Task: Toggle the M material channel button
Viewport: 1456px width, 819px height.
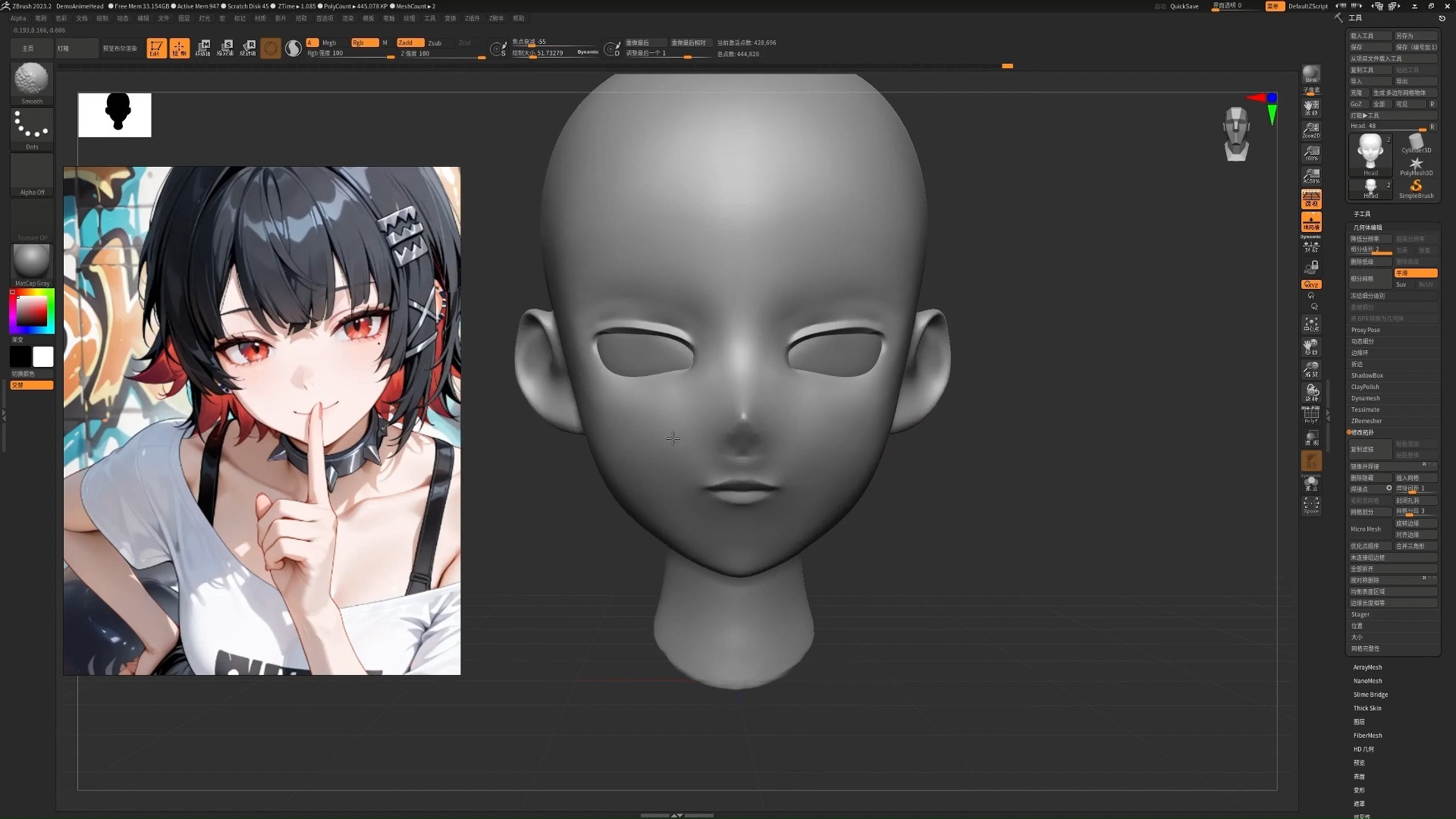Action: (385, 43)
